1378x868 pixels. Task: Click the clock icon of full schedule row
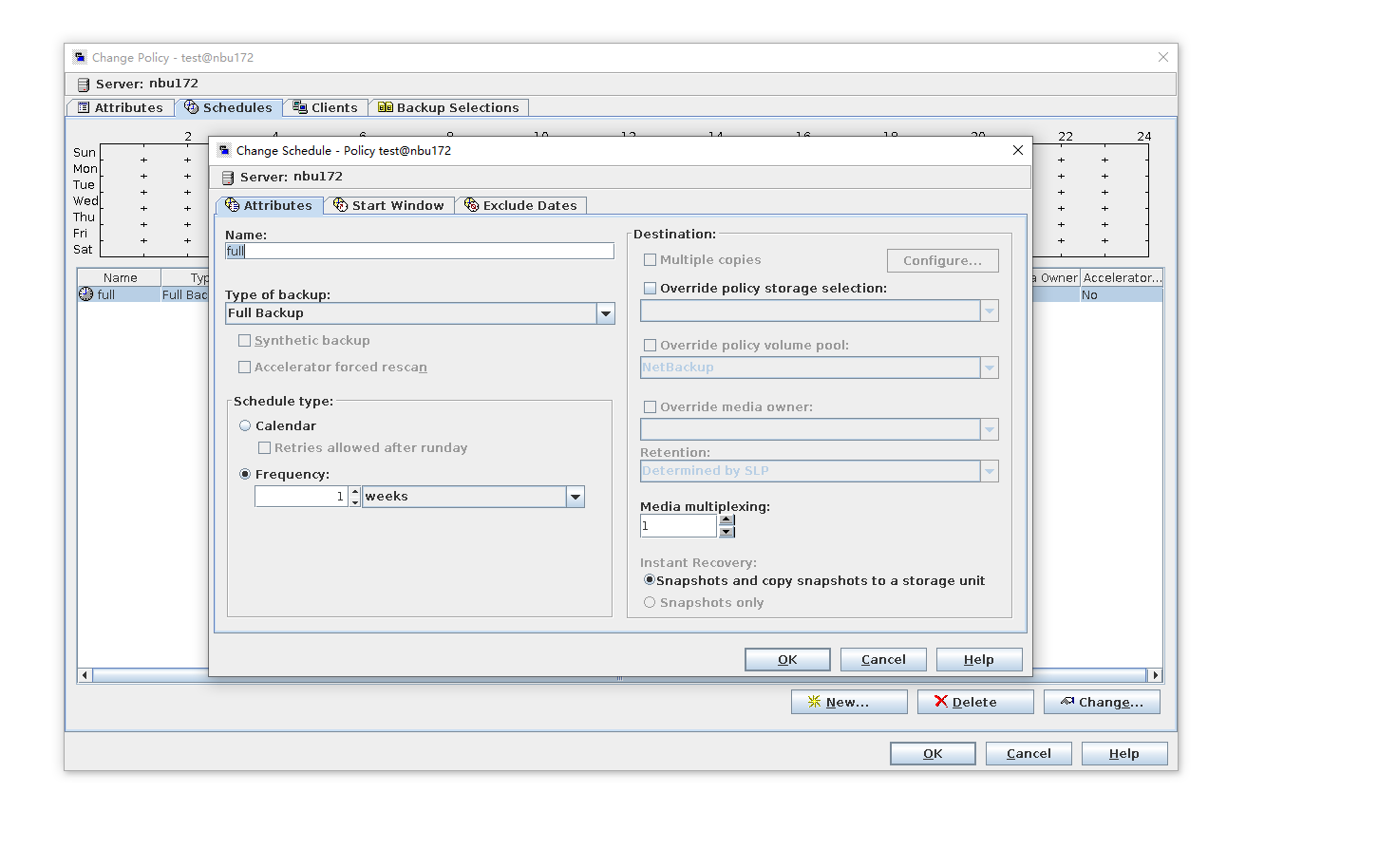86,294
